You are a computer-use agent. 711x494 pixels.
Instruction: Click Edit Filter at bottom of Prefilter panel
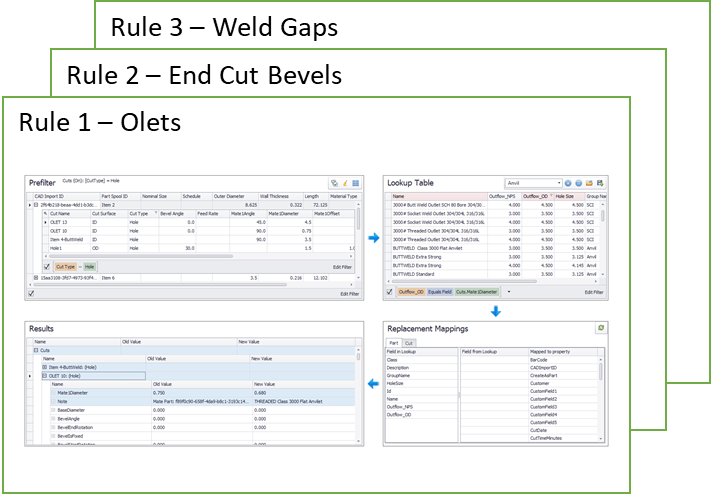click(350, 294)
